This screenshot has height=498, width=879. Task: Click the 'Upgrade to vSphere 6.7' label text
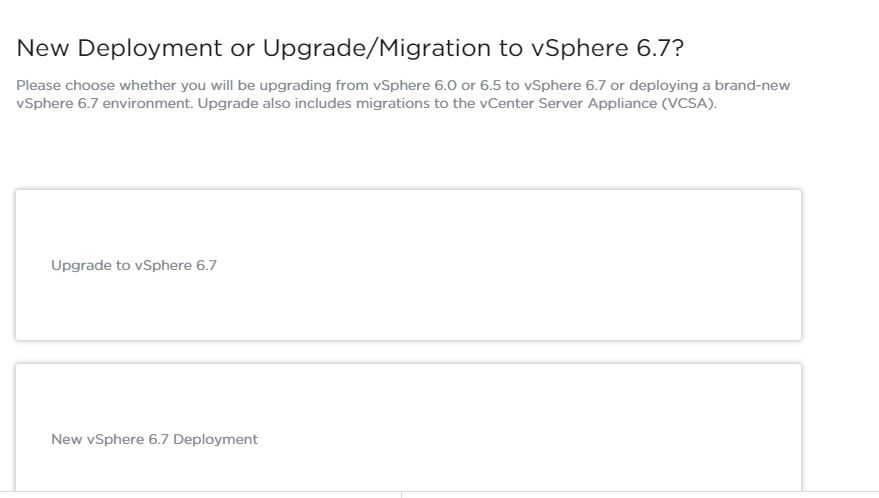pos(133,266)
